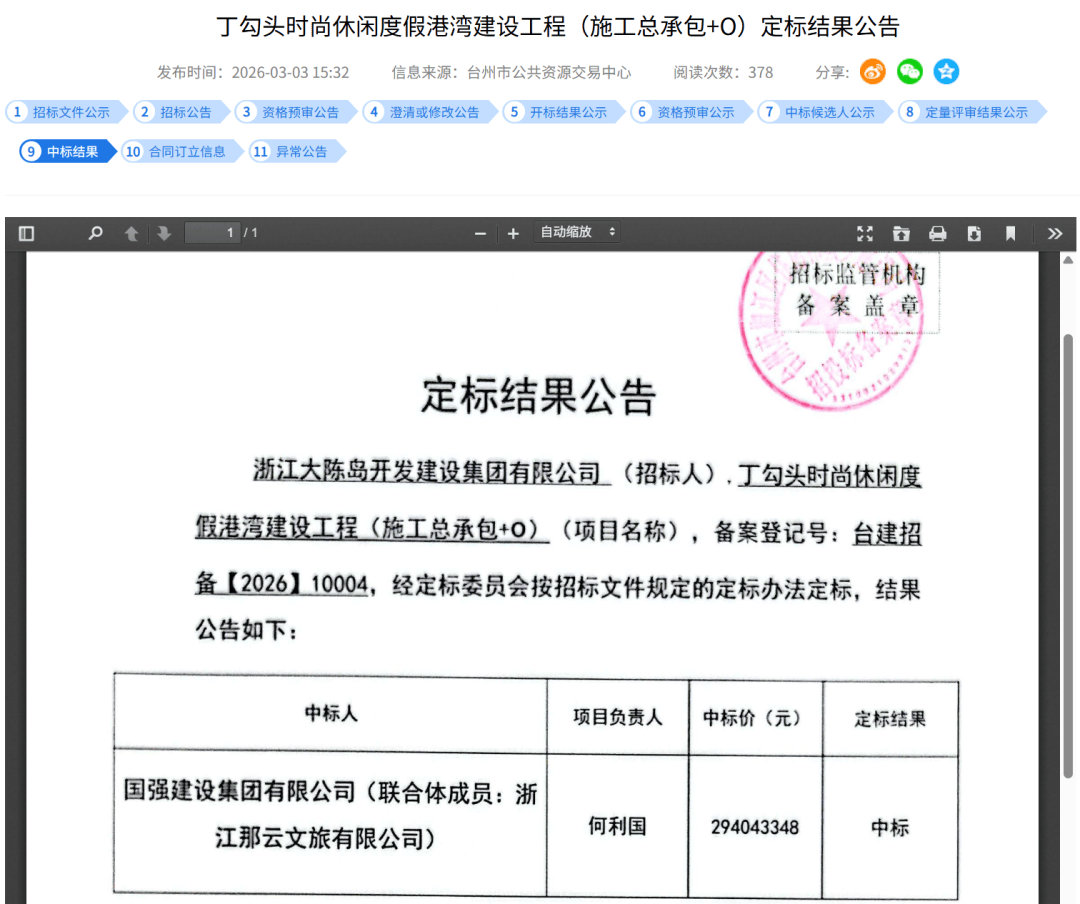1080x904 pixels.
Task: Download the PDF file
Action: (x=974, y=234)
